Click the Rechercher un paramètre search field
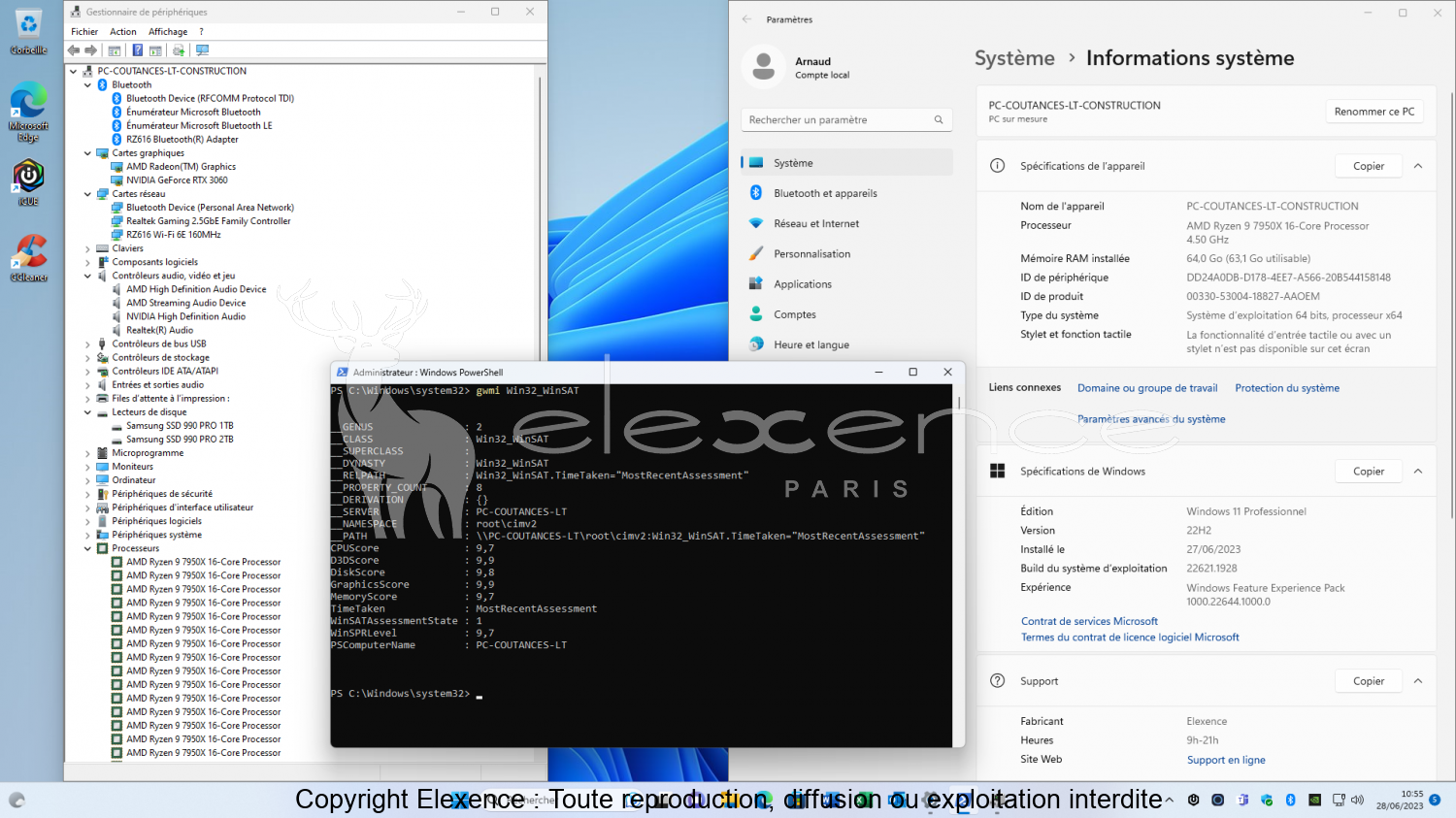Screen dimensions: 1456x818 (x=846, y=120)
